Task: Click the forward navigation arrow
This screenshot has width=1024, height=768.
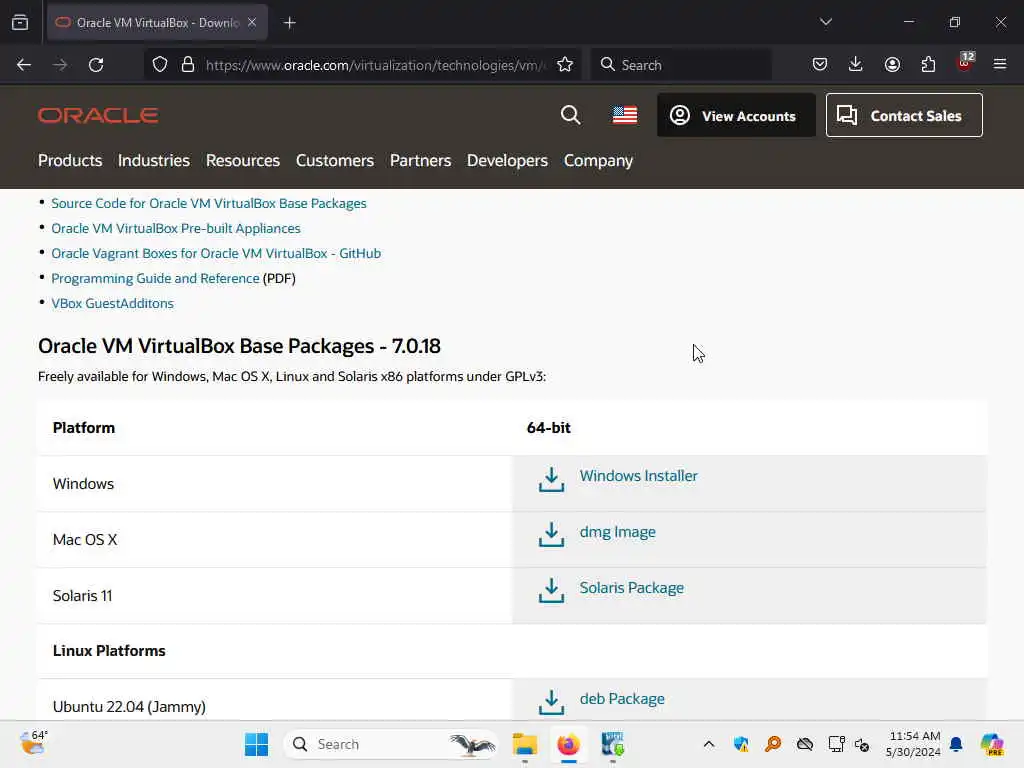Action: click(60, 65)
